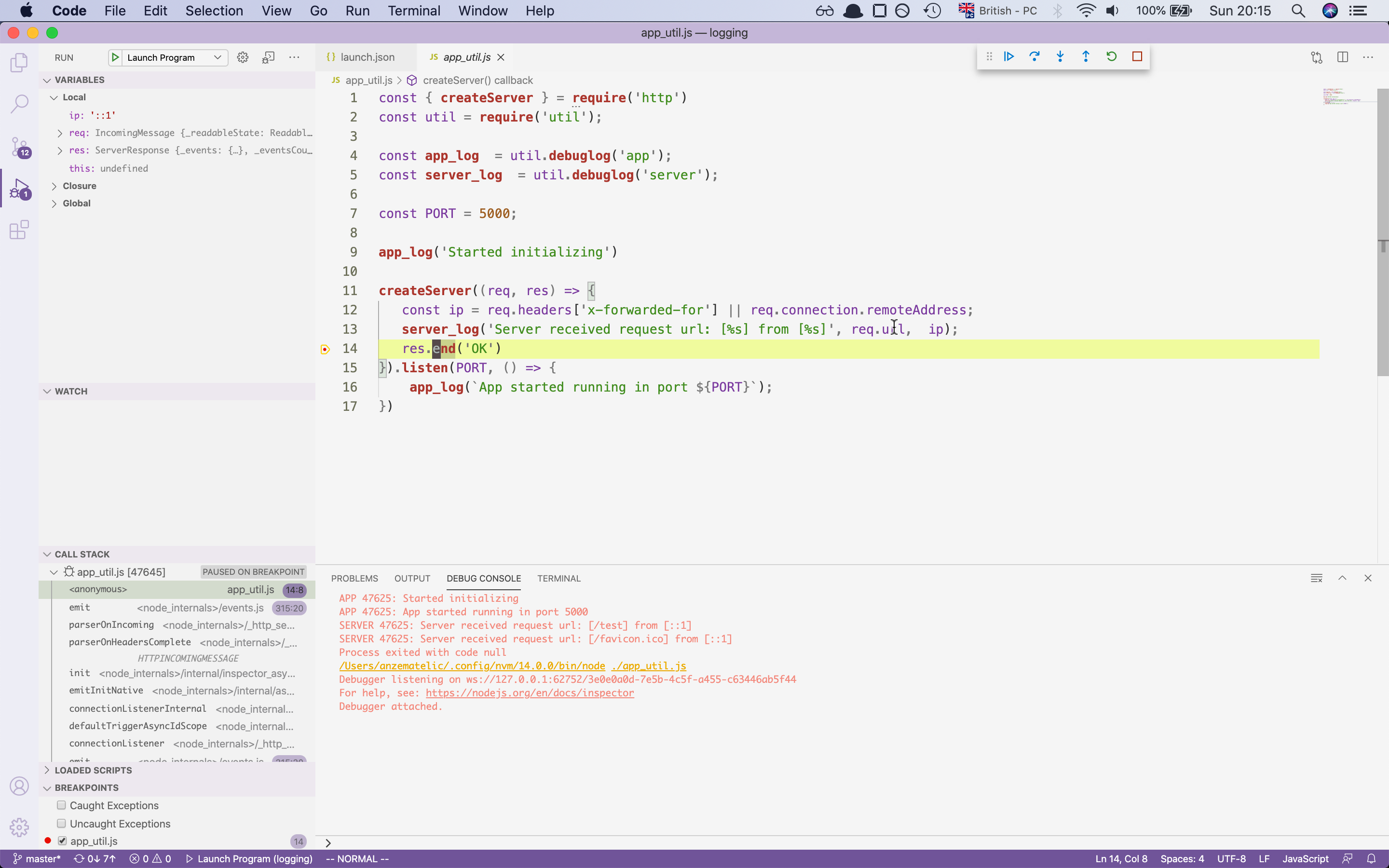Screen dimensions: 1389x868
Task: Enable the Uncaught Exceptions breakpoint
Action: (x=61, y=823)
